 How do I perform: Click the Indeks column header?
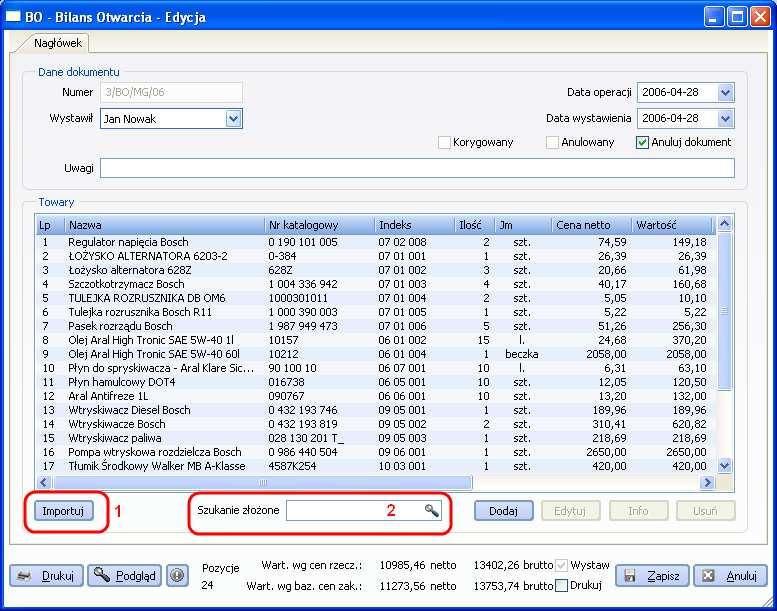tap(414, 225)
